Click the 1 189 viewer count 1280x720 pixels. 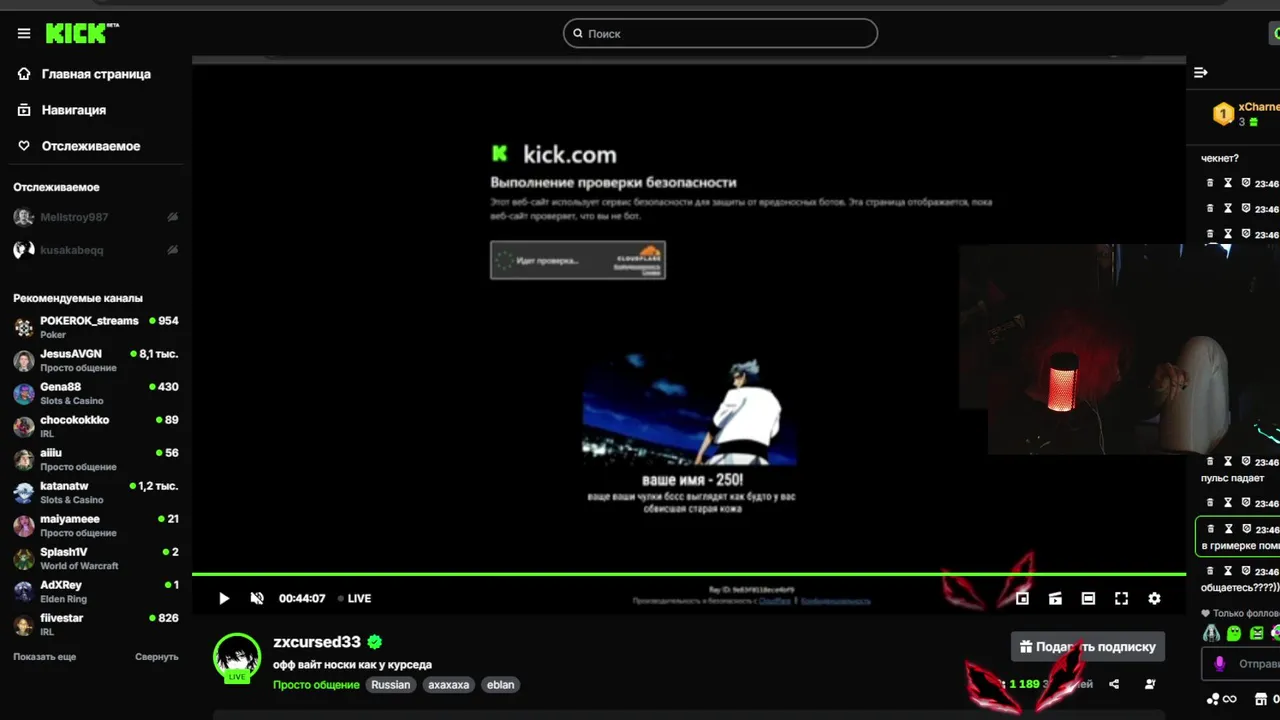1024,684
